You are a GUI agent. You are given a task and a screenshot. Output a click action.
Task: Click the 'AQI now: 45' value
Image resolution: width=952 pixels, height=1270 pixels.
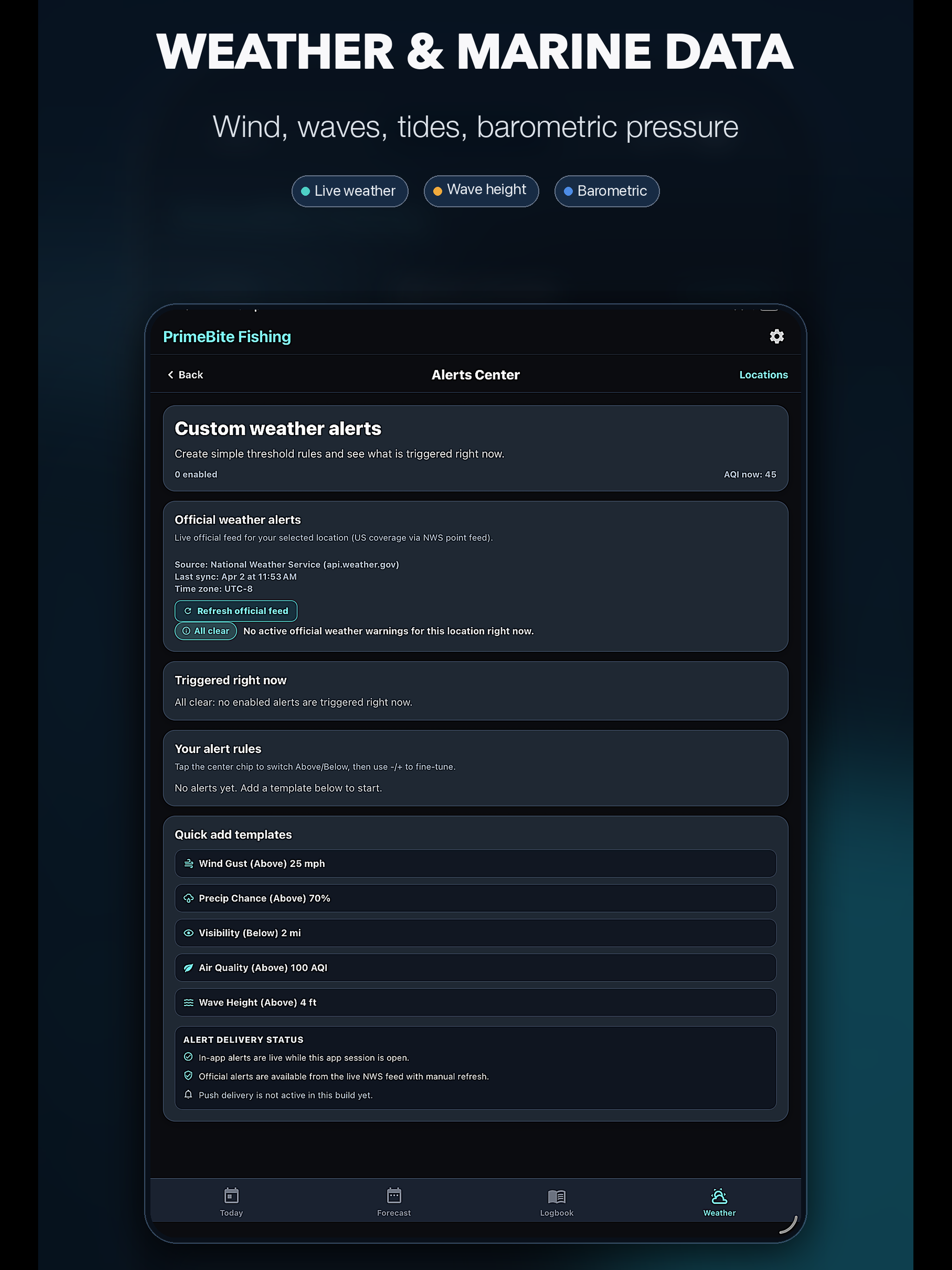750,474
